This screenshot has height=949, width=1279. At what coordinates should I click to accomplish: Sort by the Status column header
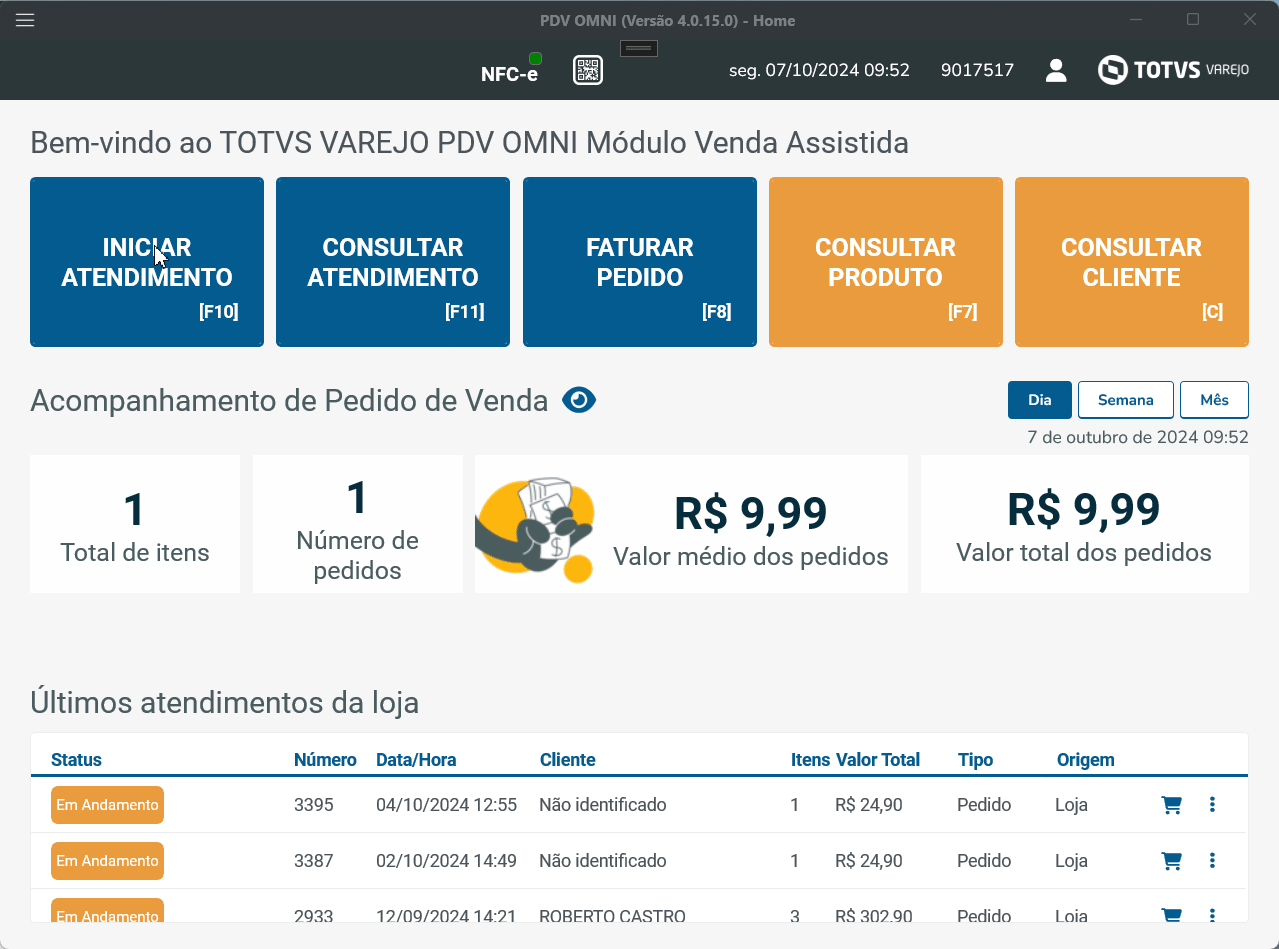76,760
